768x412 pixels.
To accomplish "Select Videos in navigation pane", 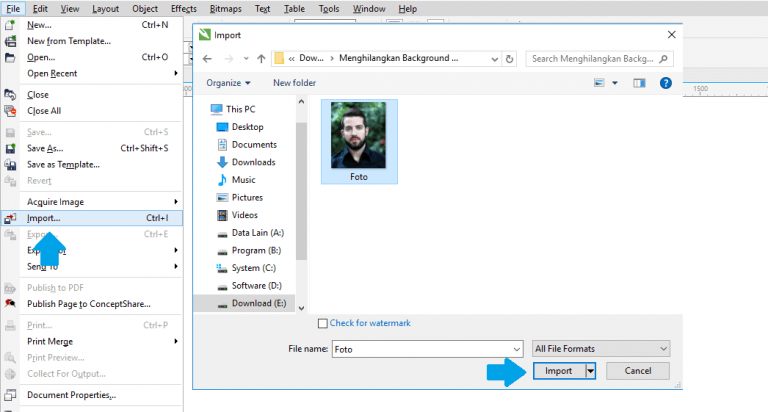I will [237, 215].
